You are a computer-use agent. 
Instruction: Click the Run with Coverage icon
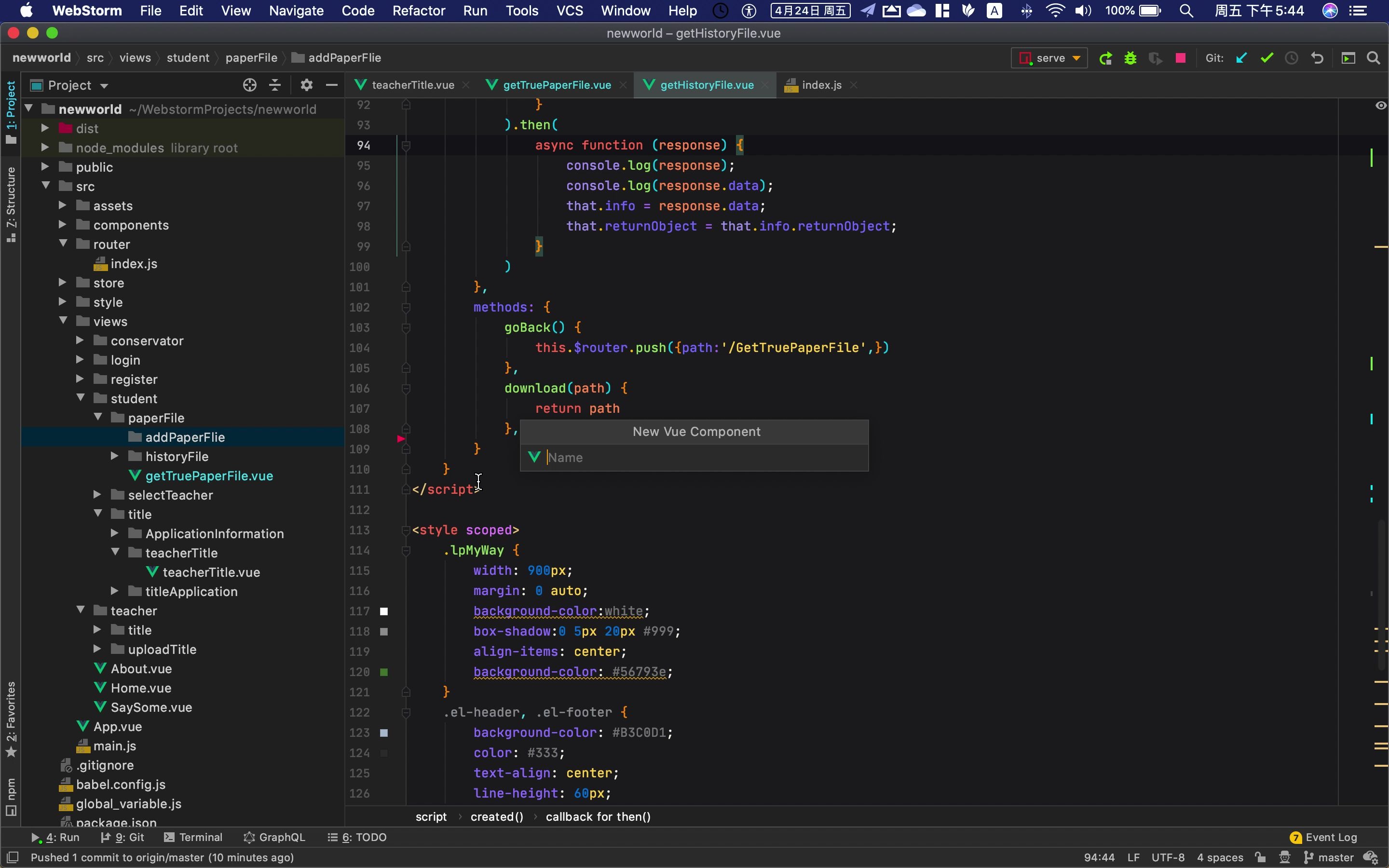[1156, 58]
